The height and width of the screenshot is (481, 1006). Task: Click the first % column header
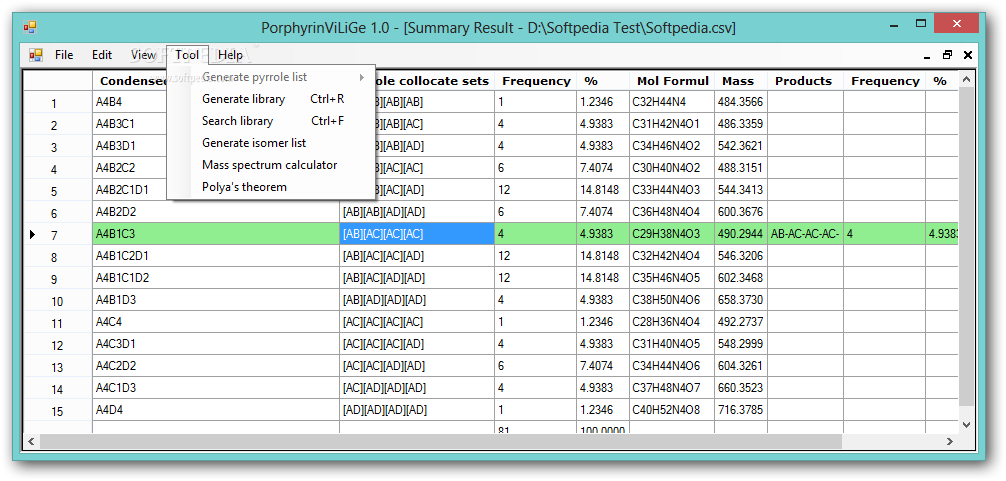pyautogui.click(x=603, y=81)
